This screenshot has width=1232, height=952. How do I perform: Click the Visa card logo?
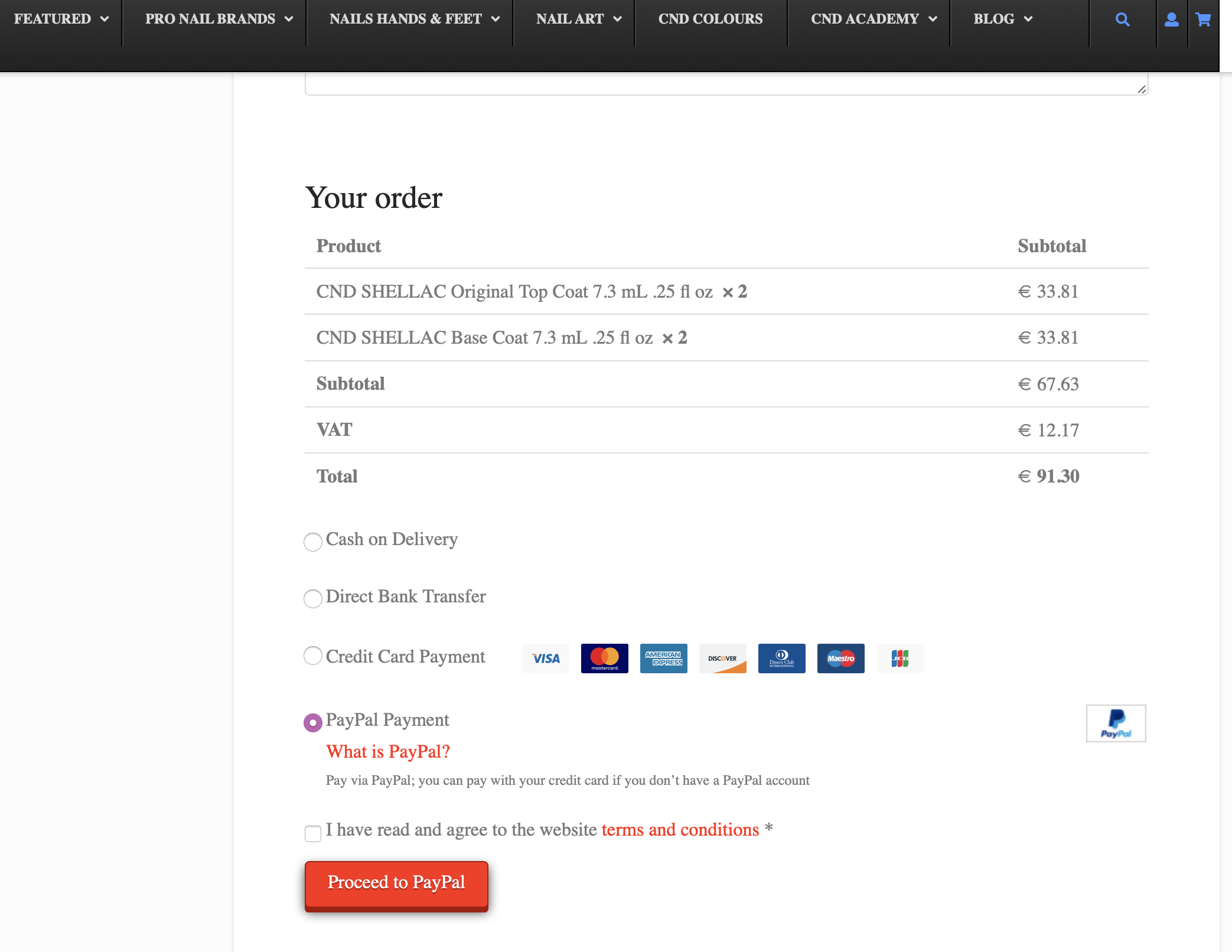[546, 658]
